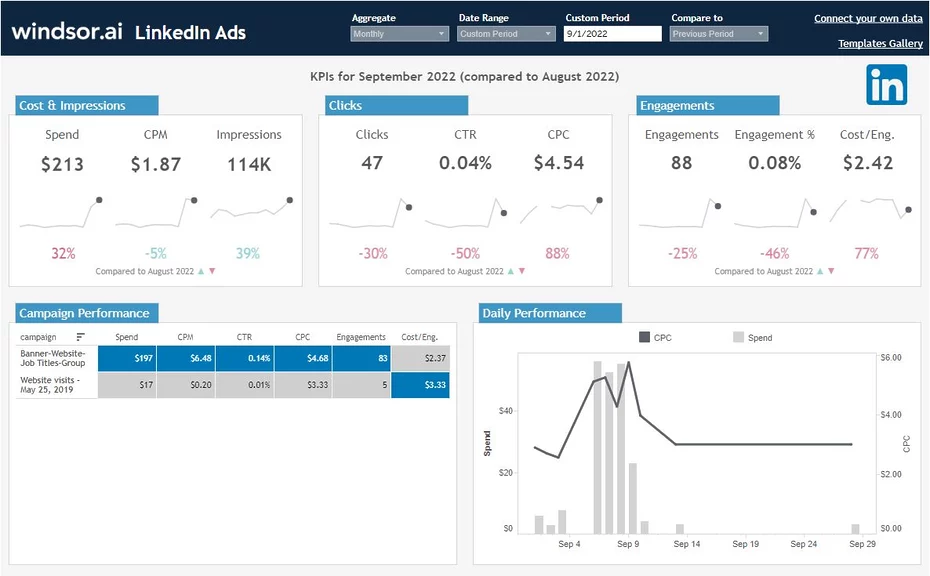Click the red down triangle under Engagements panel
Image resolution: width=930 pixels, height=576 pixels.
(x=831, y=271)
